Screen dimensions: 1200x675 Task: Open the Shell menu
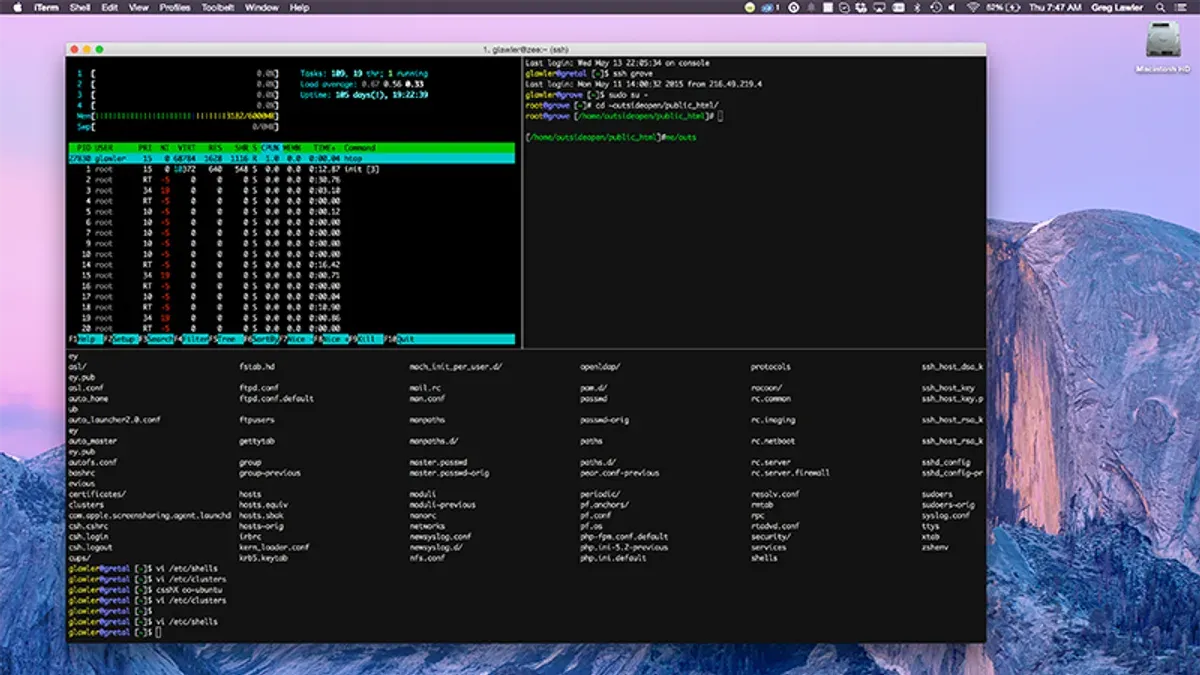click(x=81, y=7)
